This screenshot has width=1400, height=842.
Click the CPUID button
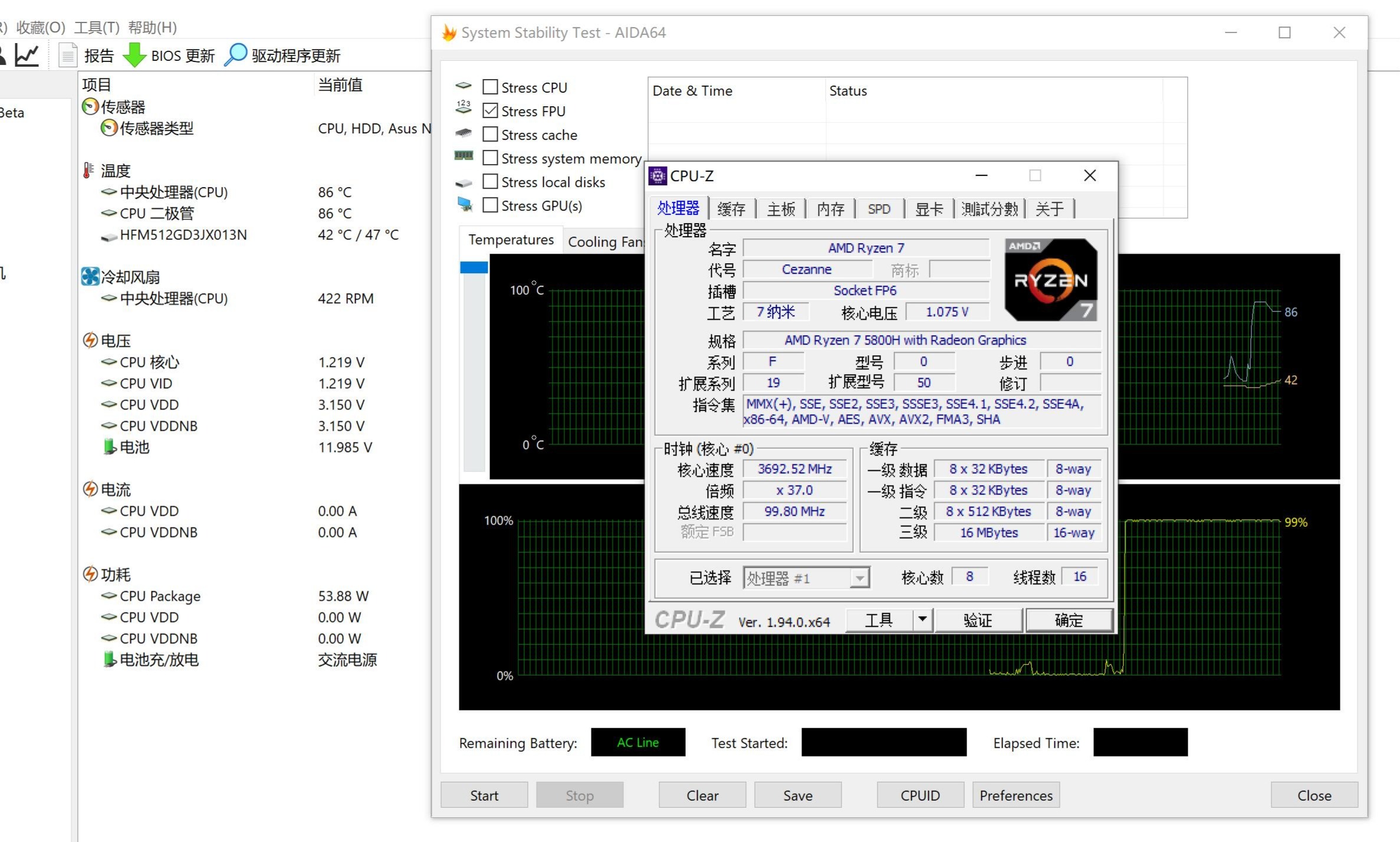pyautogui.click(x=921, y=795)
